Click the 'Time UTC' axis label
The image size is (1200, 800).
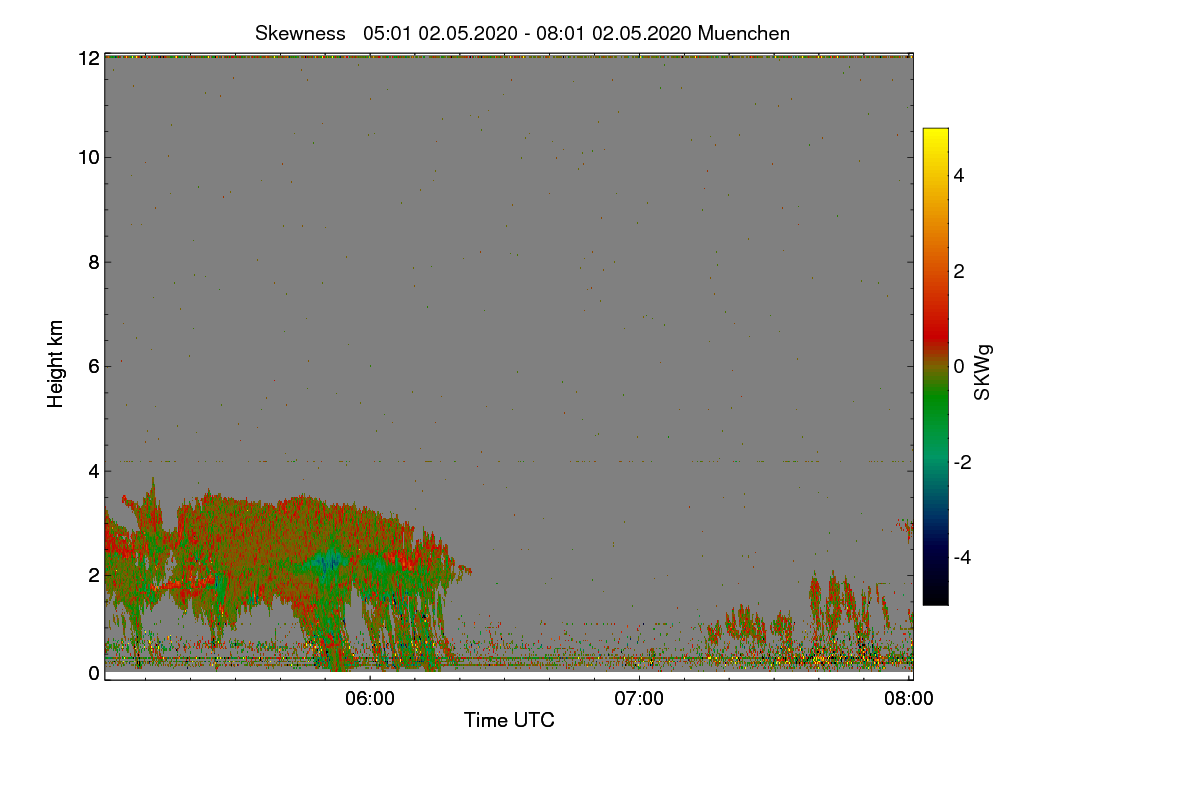509,720
